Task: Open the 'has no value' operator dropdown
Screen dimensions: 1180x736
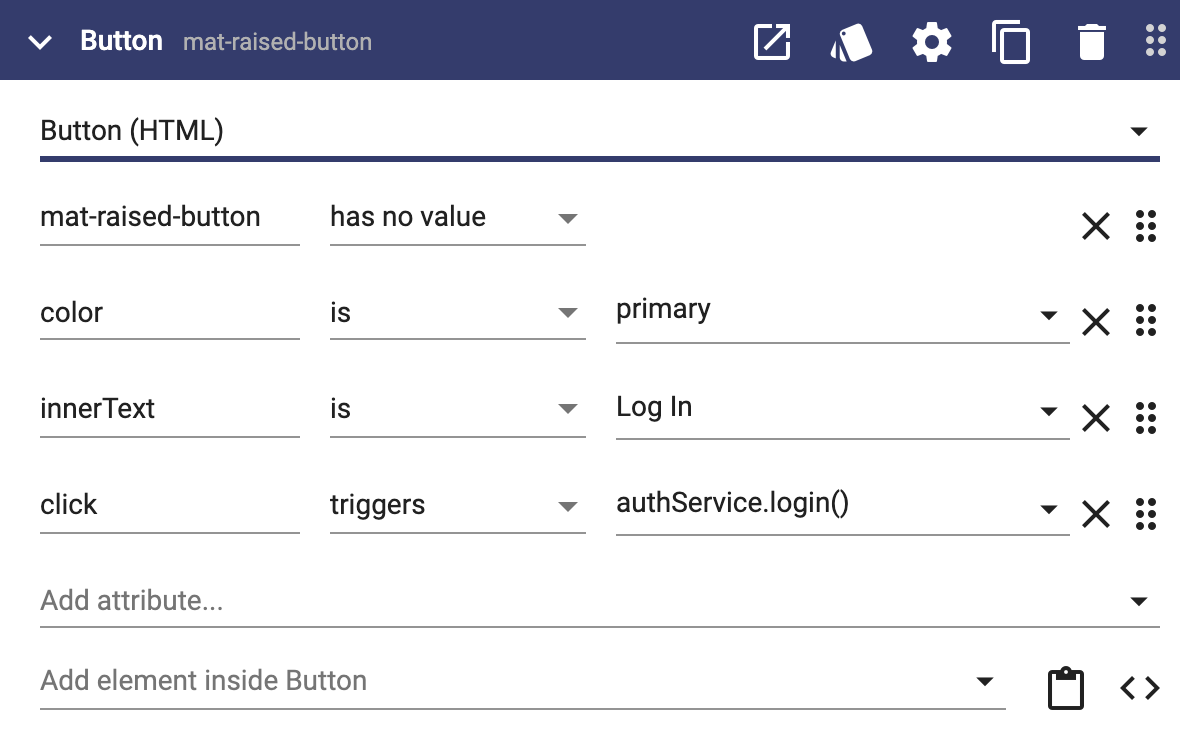Action: [x=458, y=218]
